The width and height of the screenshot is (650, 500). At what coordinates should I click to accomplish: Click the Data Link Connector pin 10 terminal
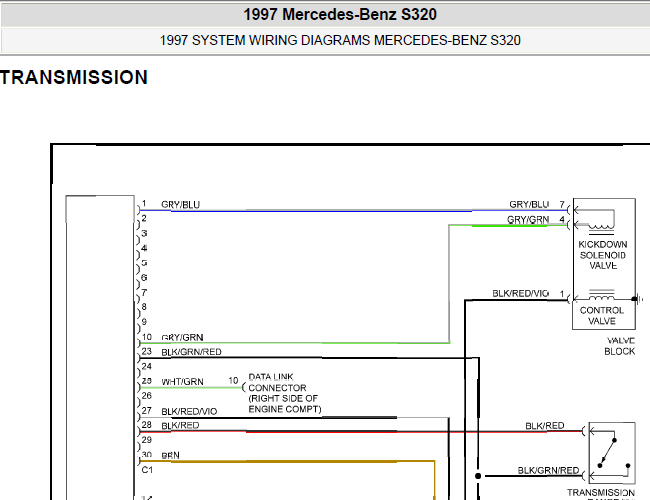point(244,388)
